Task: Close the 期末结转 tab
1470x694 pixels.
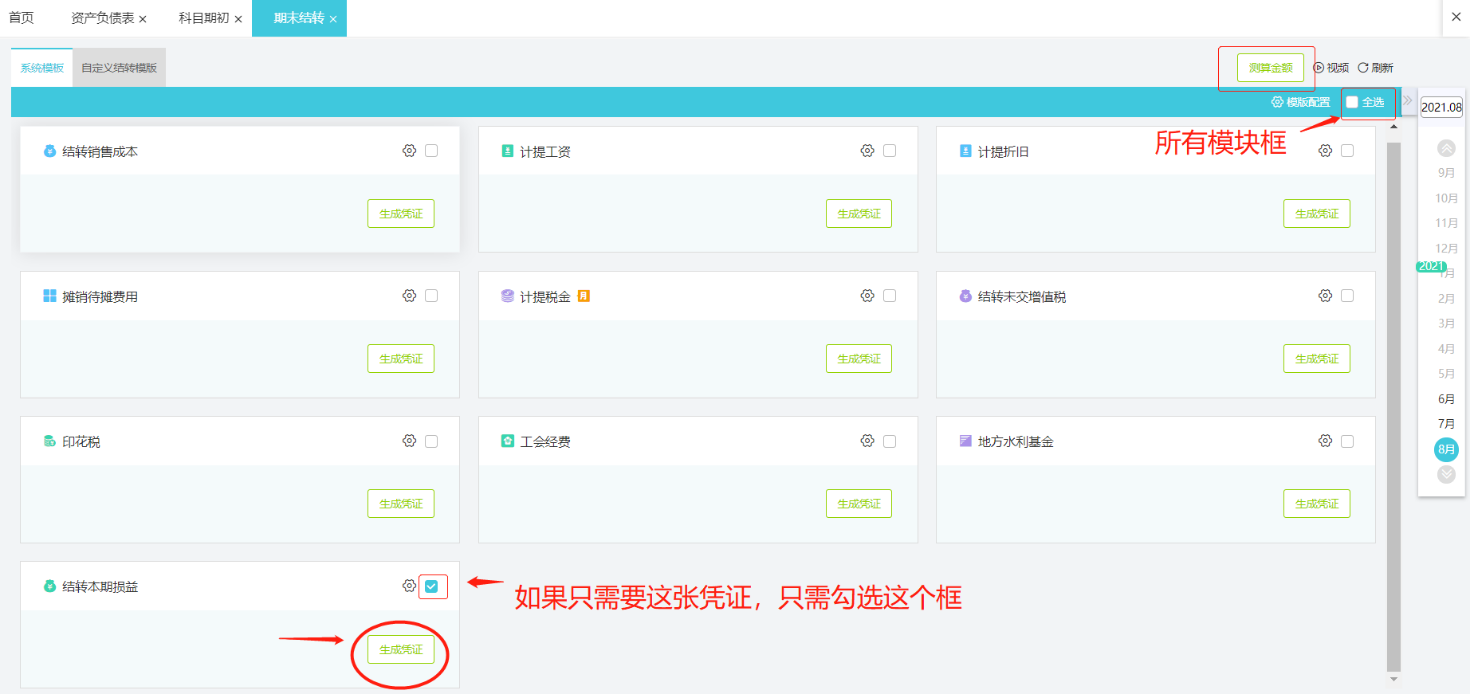Action: 333,19
